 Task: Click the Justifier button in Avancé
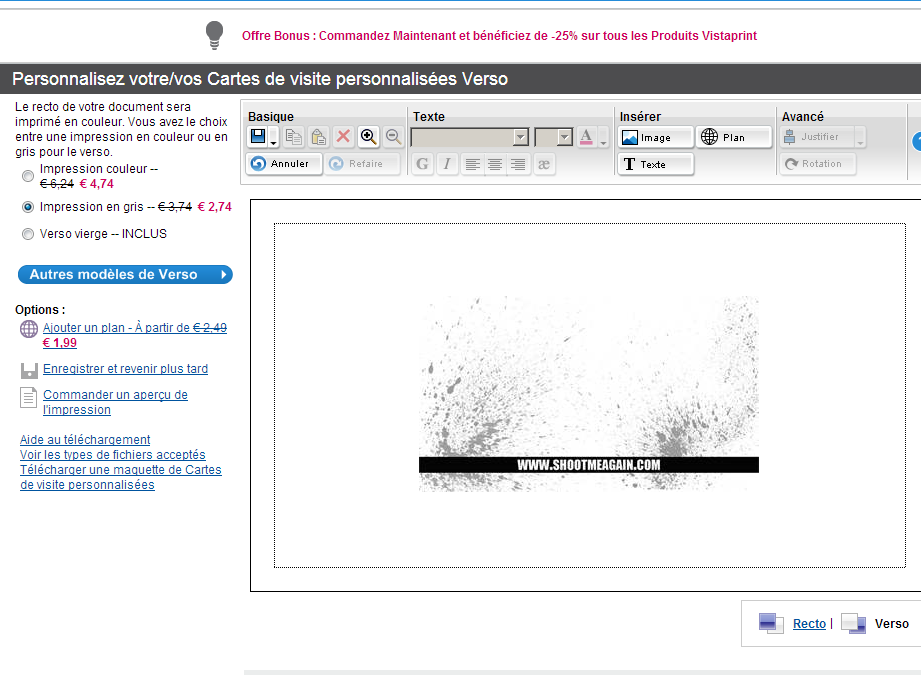tap(817, 137)
